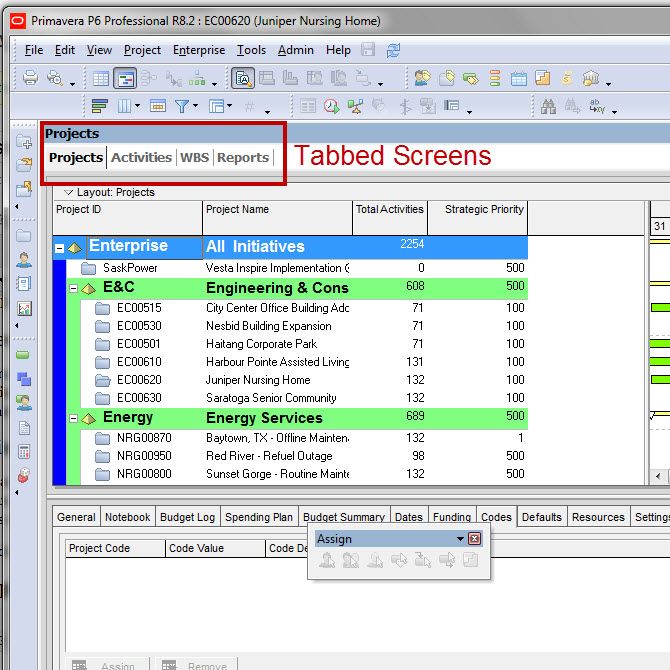Open the Group and Sort dropdown arrow
The image size is (670, 670).
pos(229,106)
